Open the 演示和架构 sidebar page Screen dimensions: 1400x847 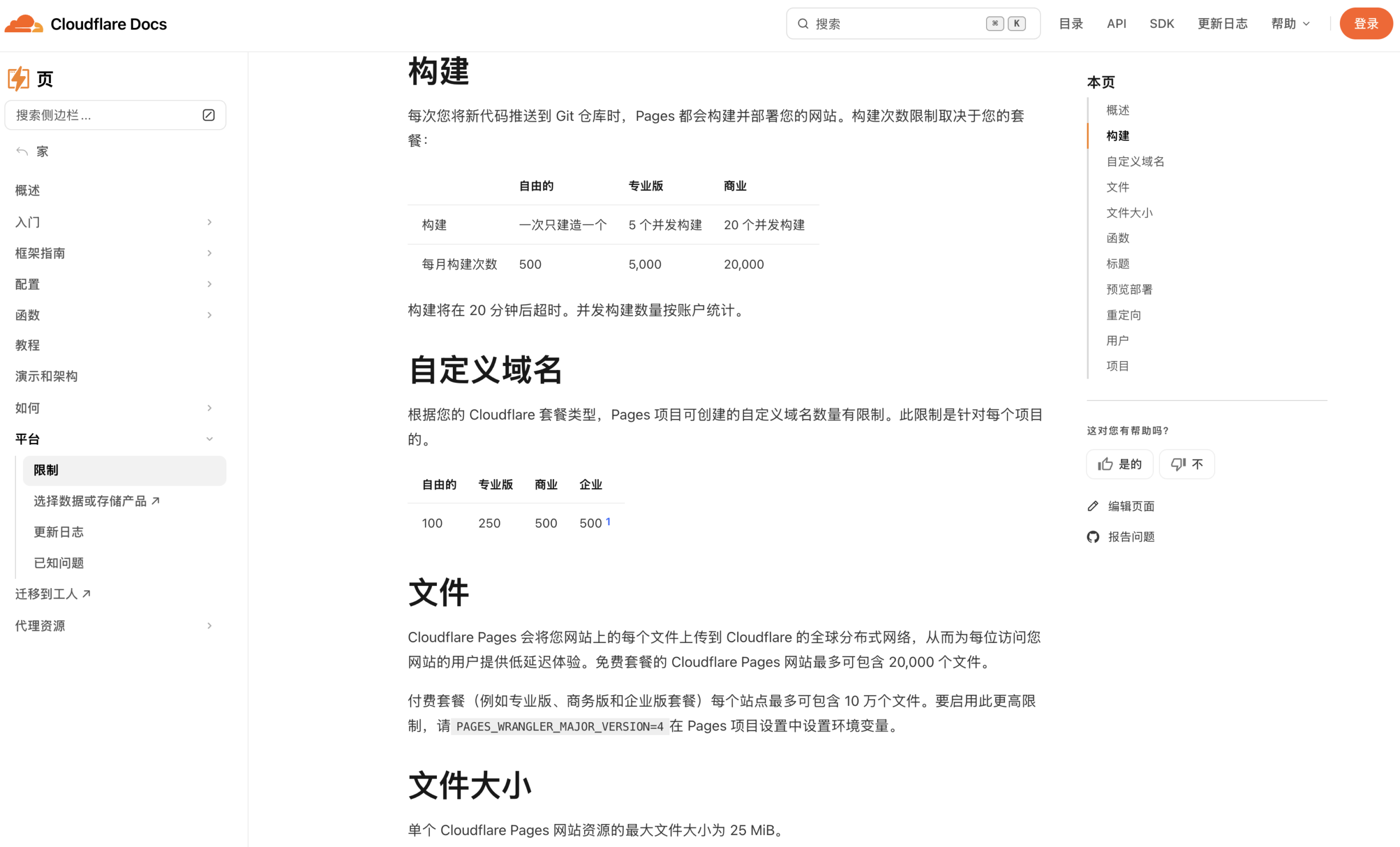(46, 376)
